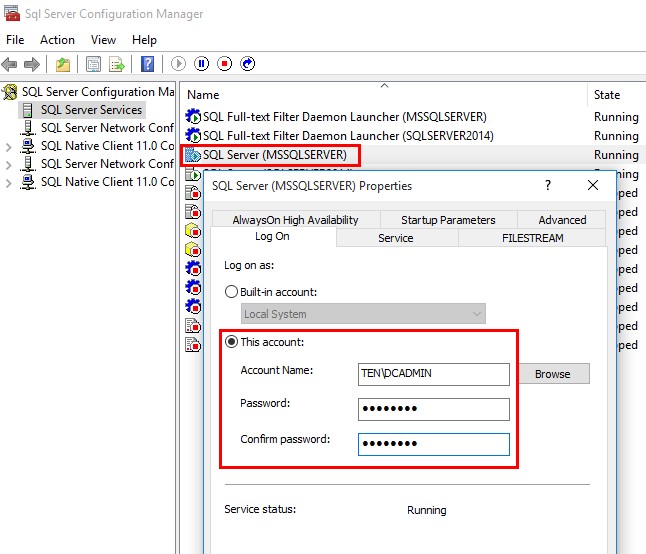Click the Forward arrow toolbar icon
Viewport: 646px width, 554px height.
point(32,64)
